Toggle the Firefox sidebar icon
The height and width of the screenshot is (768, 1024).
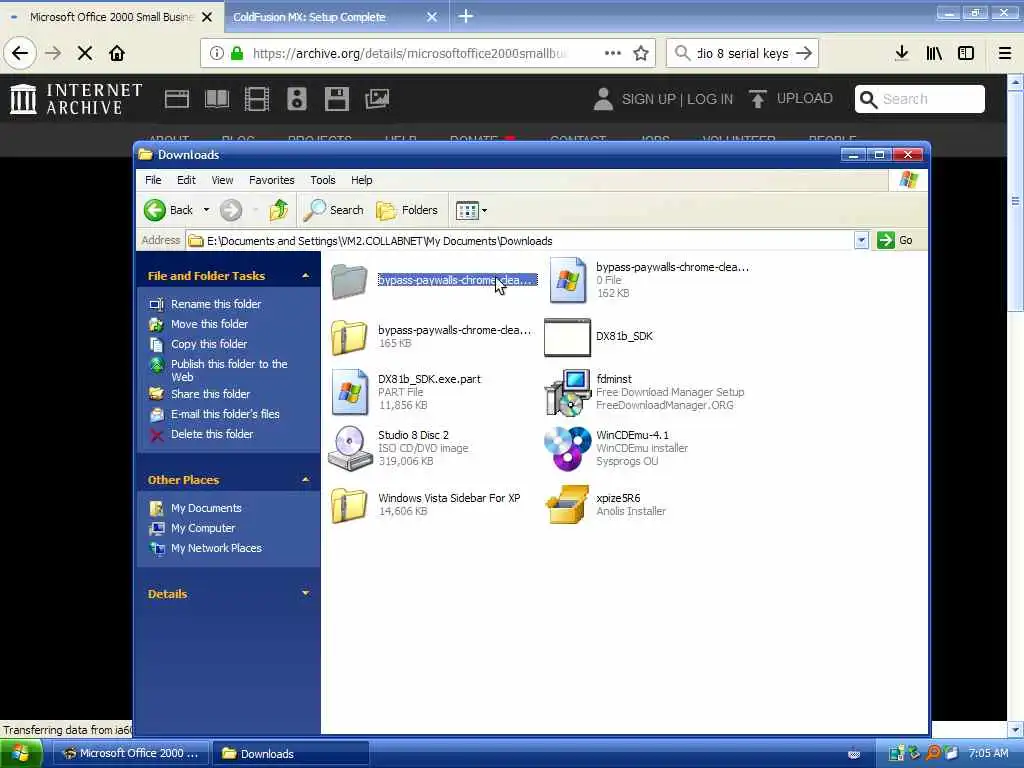966,53
